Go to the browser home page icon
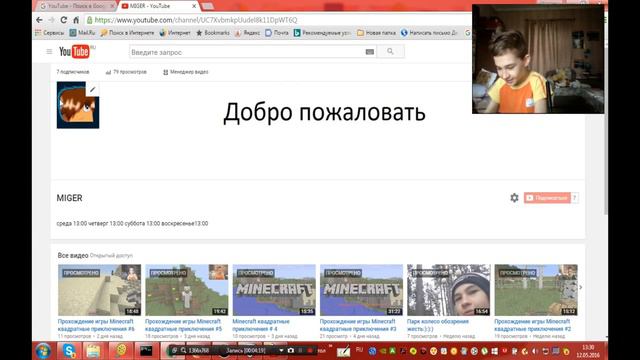 click(x=76, y=20)
